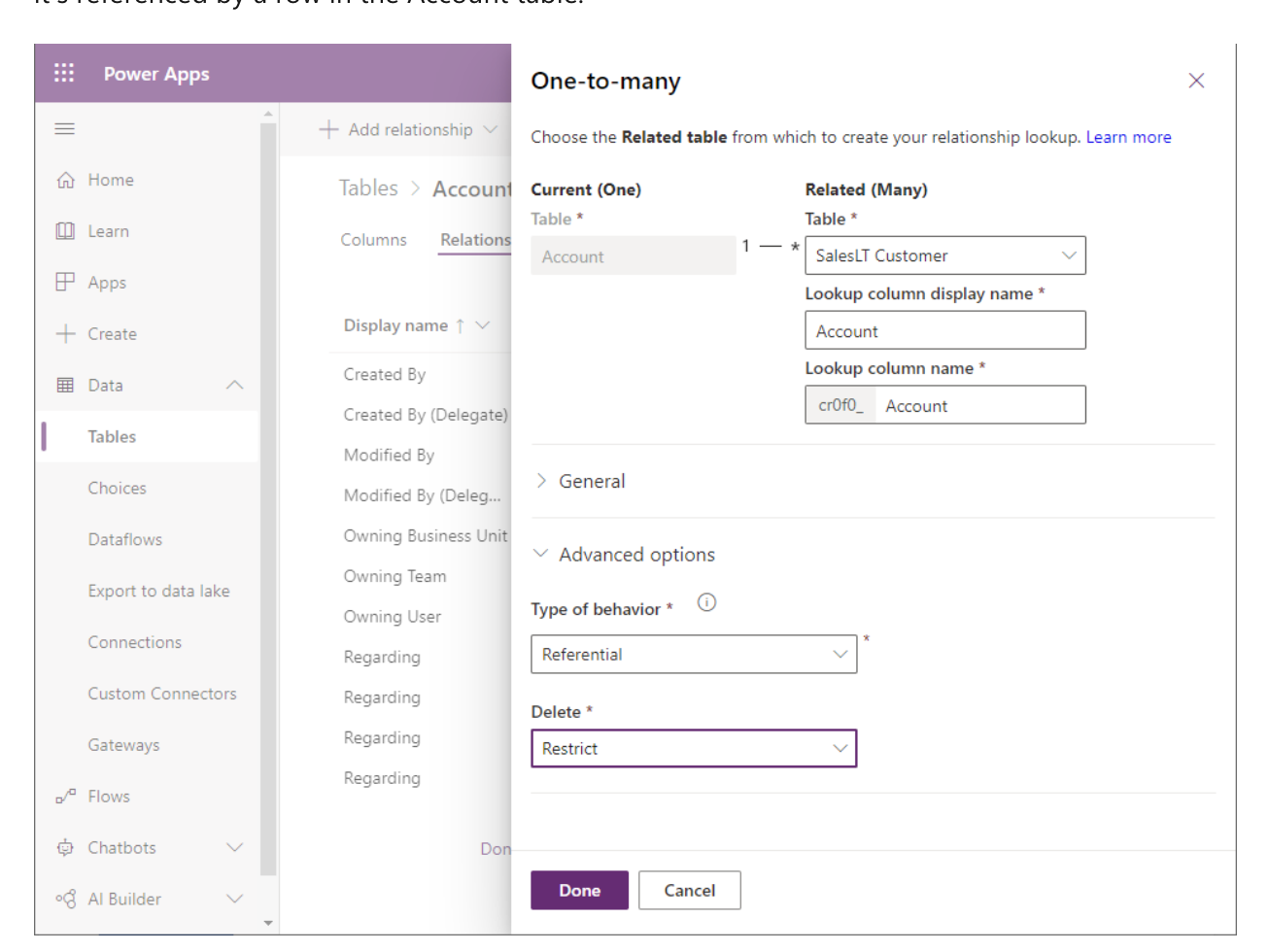The height and width of the screenshot is (952, 1269).
Task: Click the Data table icon
Action: coord(65,385)
